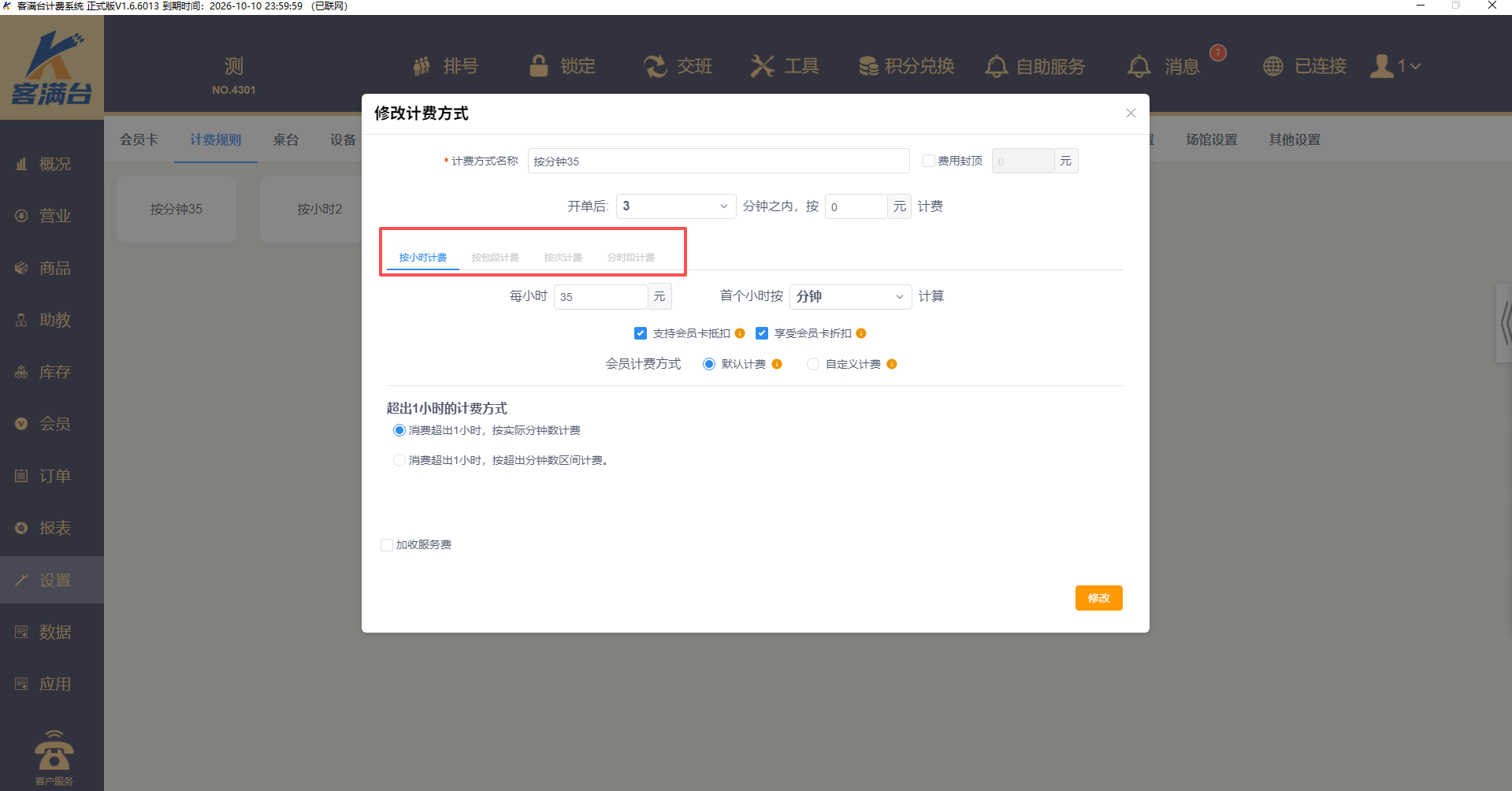
Task: Select 自定义计费 radio option
Action: pyautogui.click(x=813, y=364)
